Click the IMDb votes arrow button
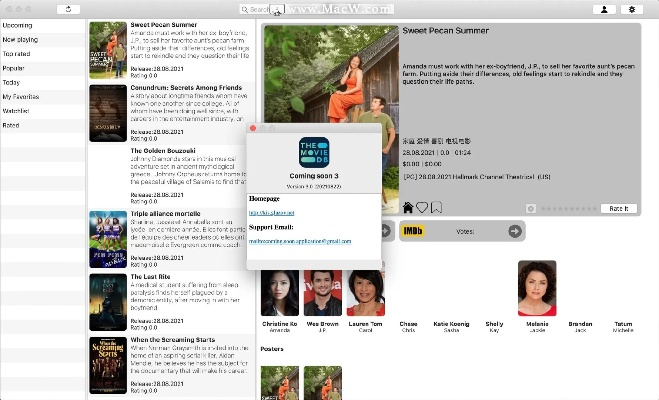Image resolution: width=659 pixels, height=400 pixels. click(515, 231)
